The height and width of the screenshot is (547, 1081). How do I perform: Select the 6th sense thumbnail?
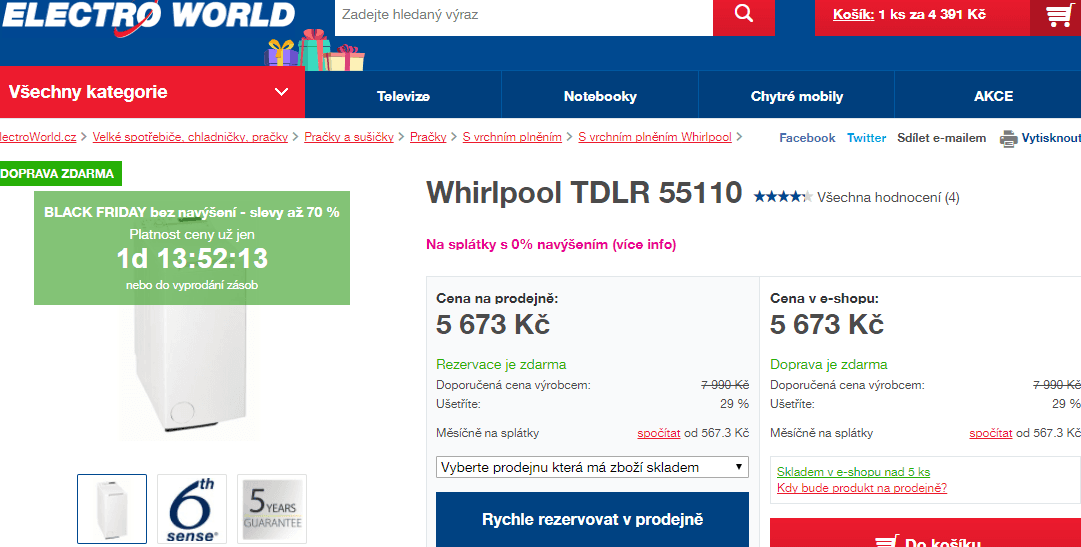(192, 508)
